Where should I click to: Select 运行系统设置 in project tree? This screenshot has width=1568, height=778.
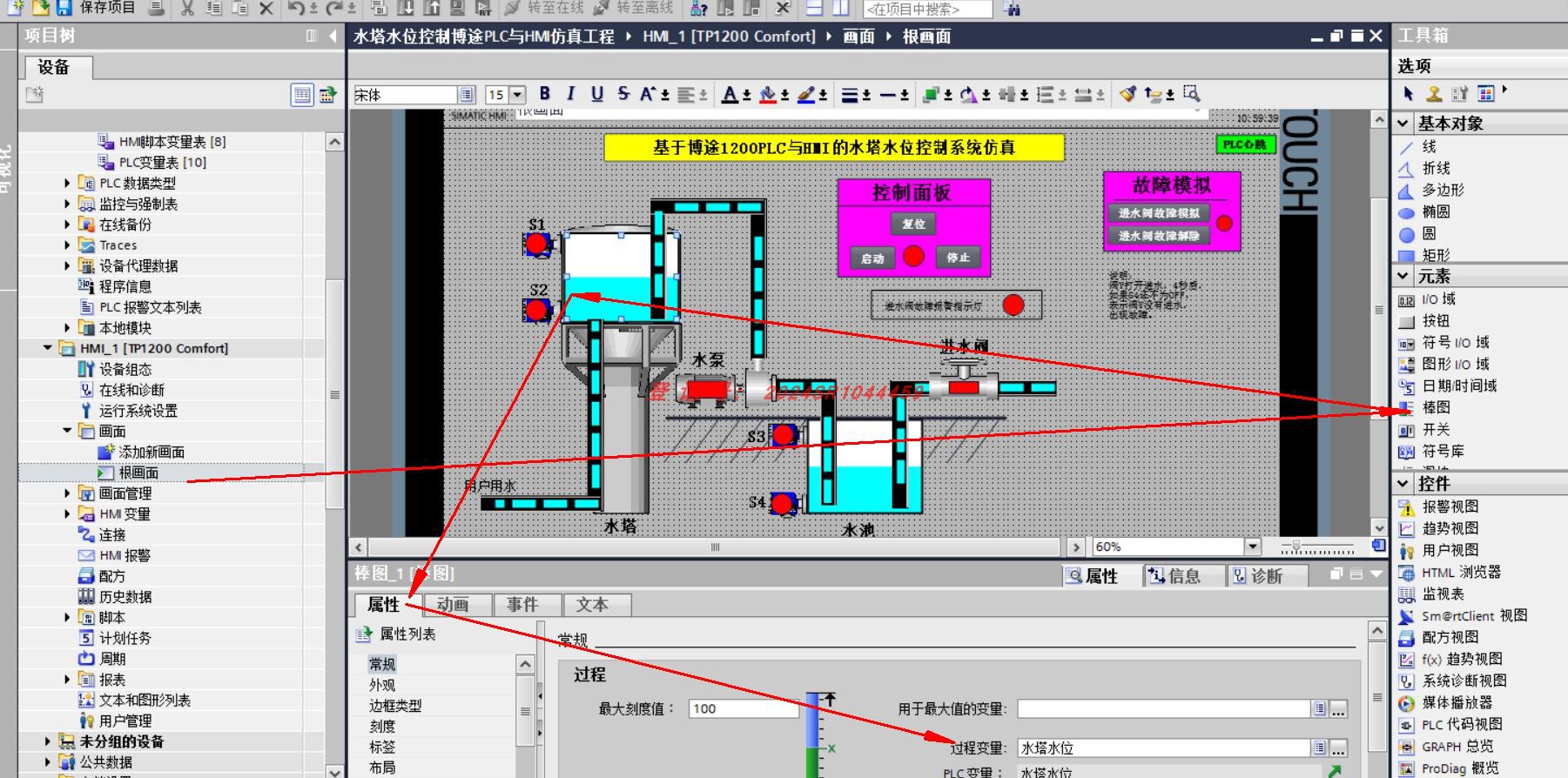[138, 411]
